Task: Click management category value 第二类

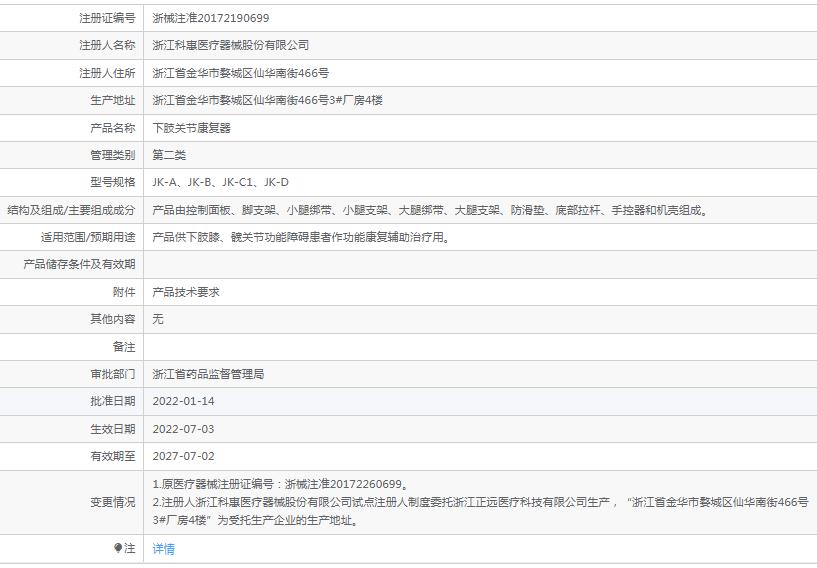Action: click(x=169, y=155)
